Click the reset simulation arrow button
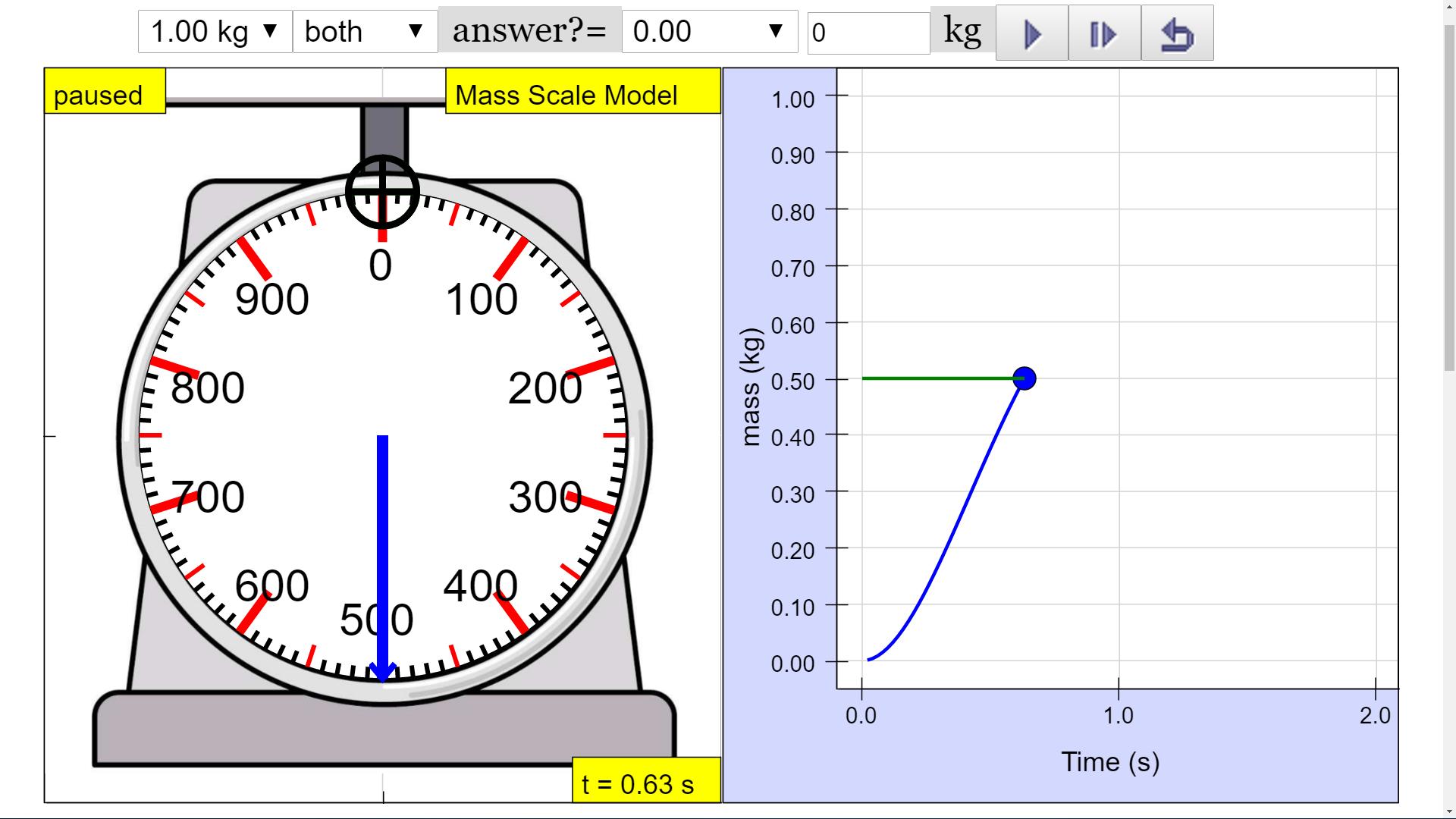 [1177, 33]
